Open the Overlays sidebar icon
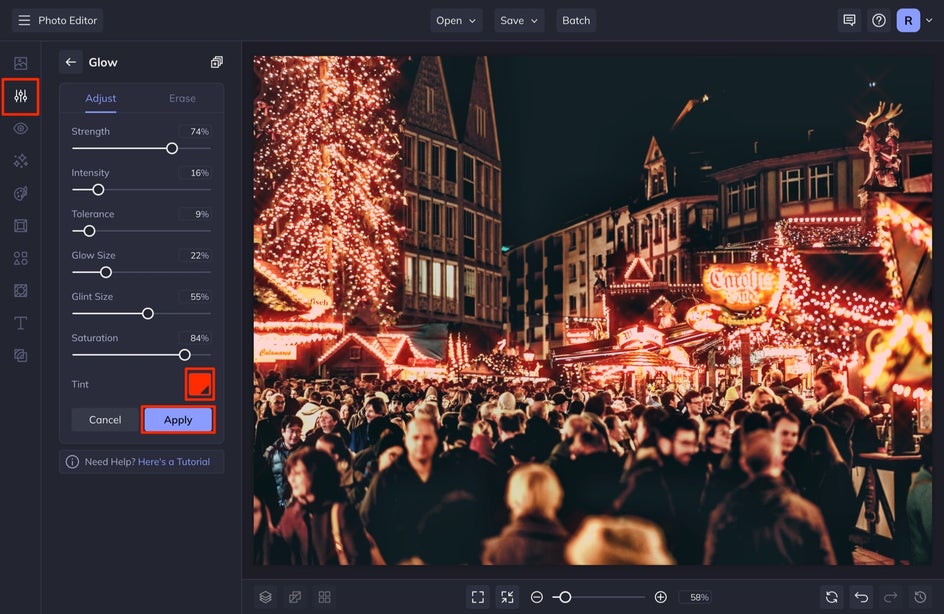The width and height of the screenshot is (944, 614). [x=20, y=356]
